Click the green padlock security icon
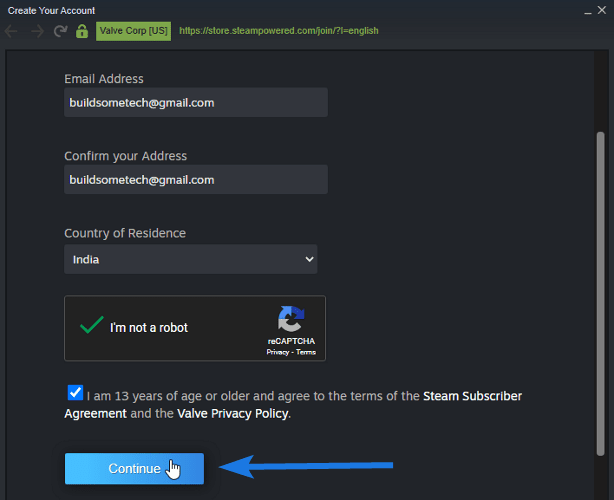614x500 pixels. coord(82,31)
